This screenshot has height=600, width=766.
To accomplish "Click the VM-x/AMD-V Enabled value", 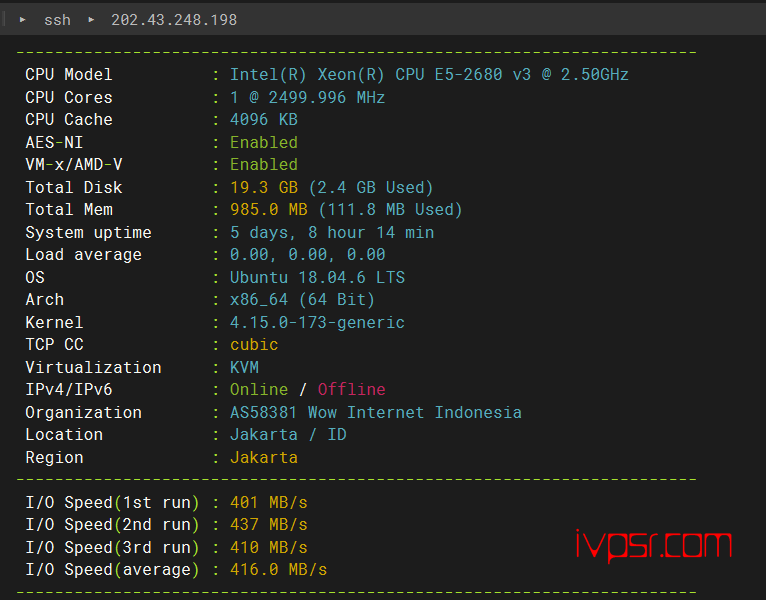I will tap(264, 165).
